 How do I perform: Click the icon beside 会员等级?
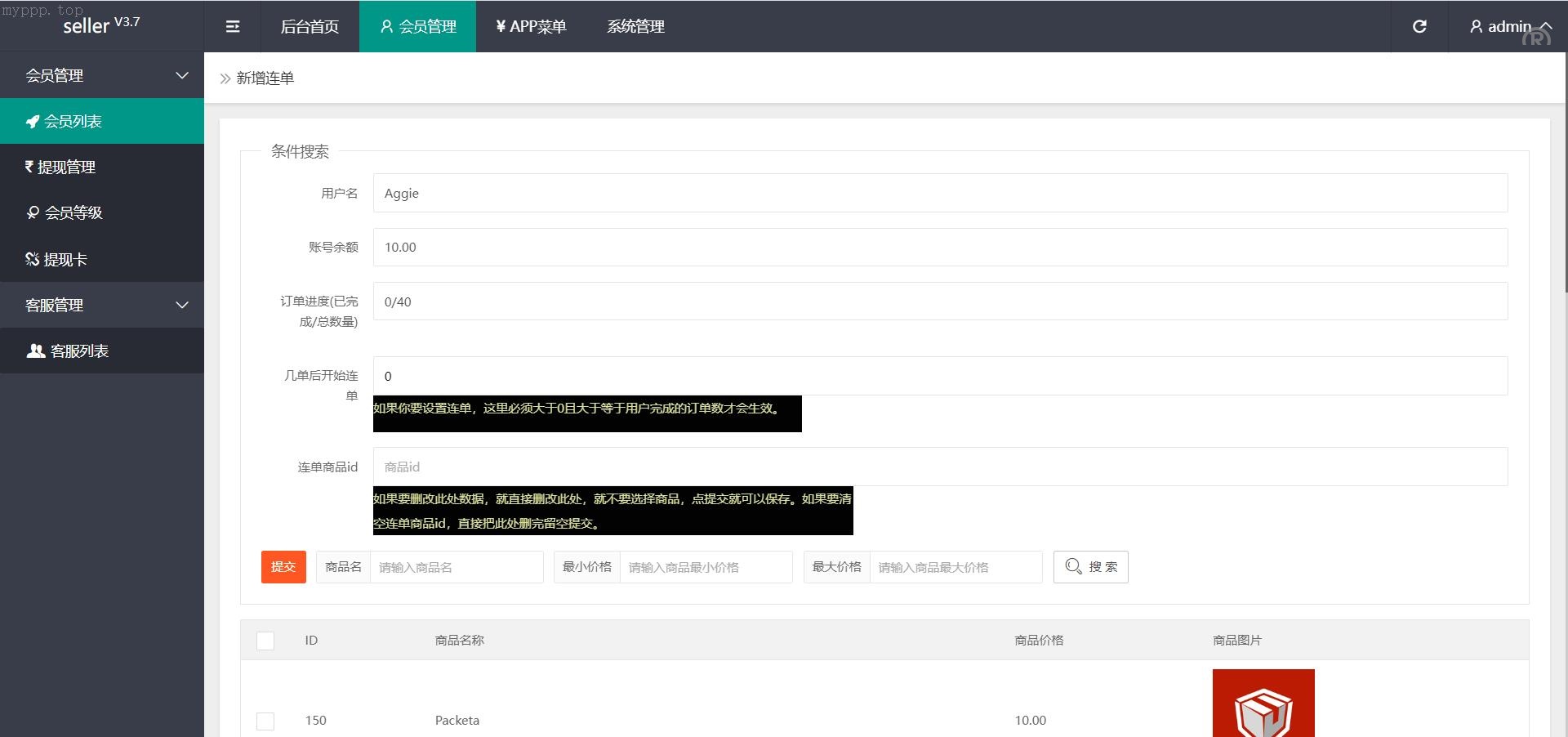click(33, 213)
